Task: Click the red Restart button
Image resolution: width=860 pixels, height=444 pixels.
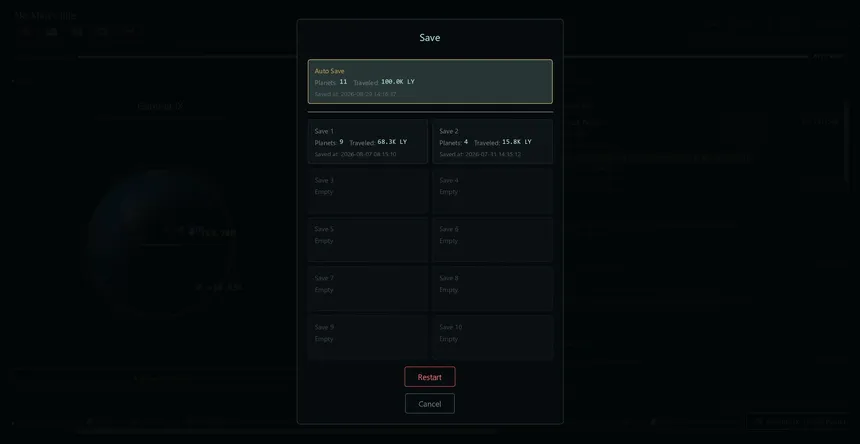Action: coord(430,377)
